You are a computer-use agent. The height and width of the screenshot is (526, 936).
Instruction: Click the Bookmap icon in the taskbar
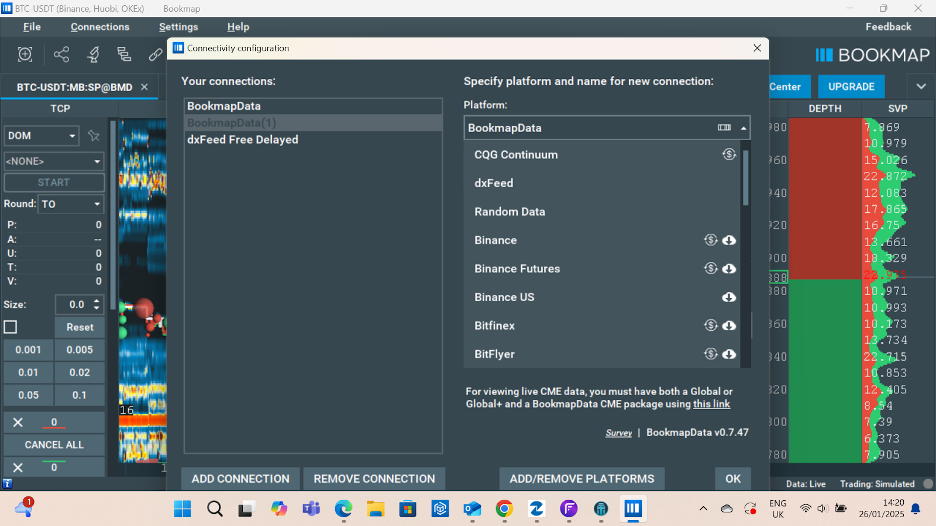point(633,509)
